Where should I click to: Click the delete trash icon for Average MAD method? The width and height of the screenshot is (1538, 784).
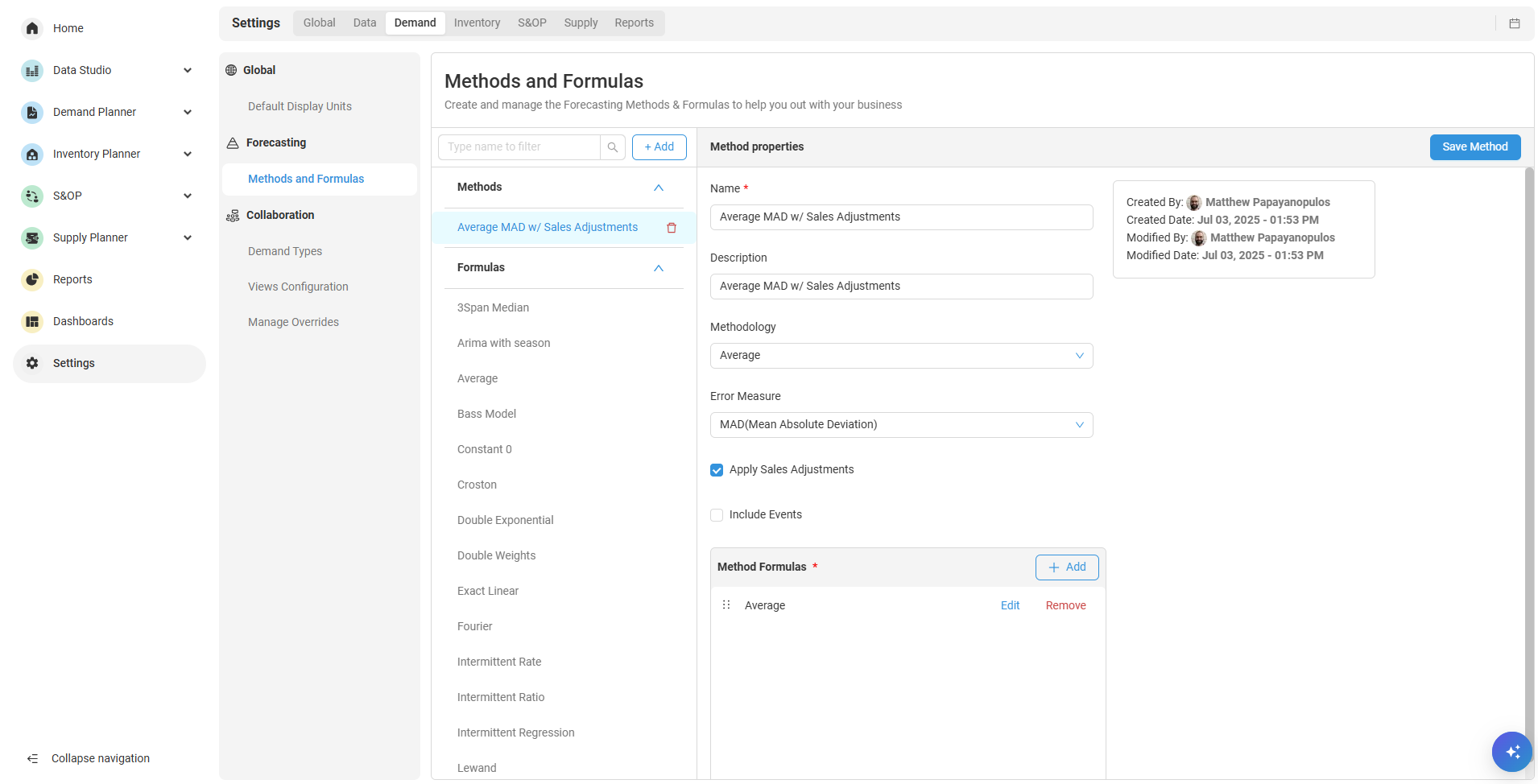coord(672,228)
